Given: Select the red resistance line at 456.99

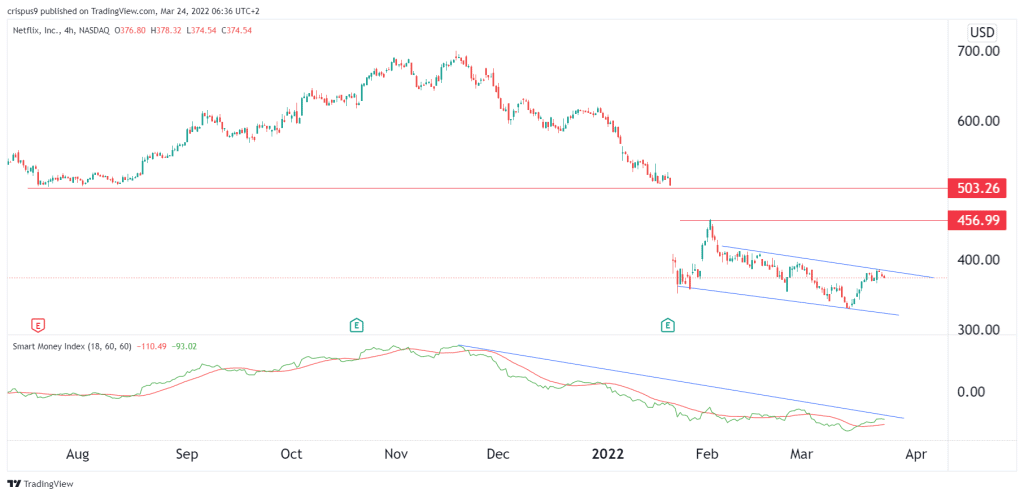Looking at the screenshot, I should (x=813, y=221).
